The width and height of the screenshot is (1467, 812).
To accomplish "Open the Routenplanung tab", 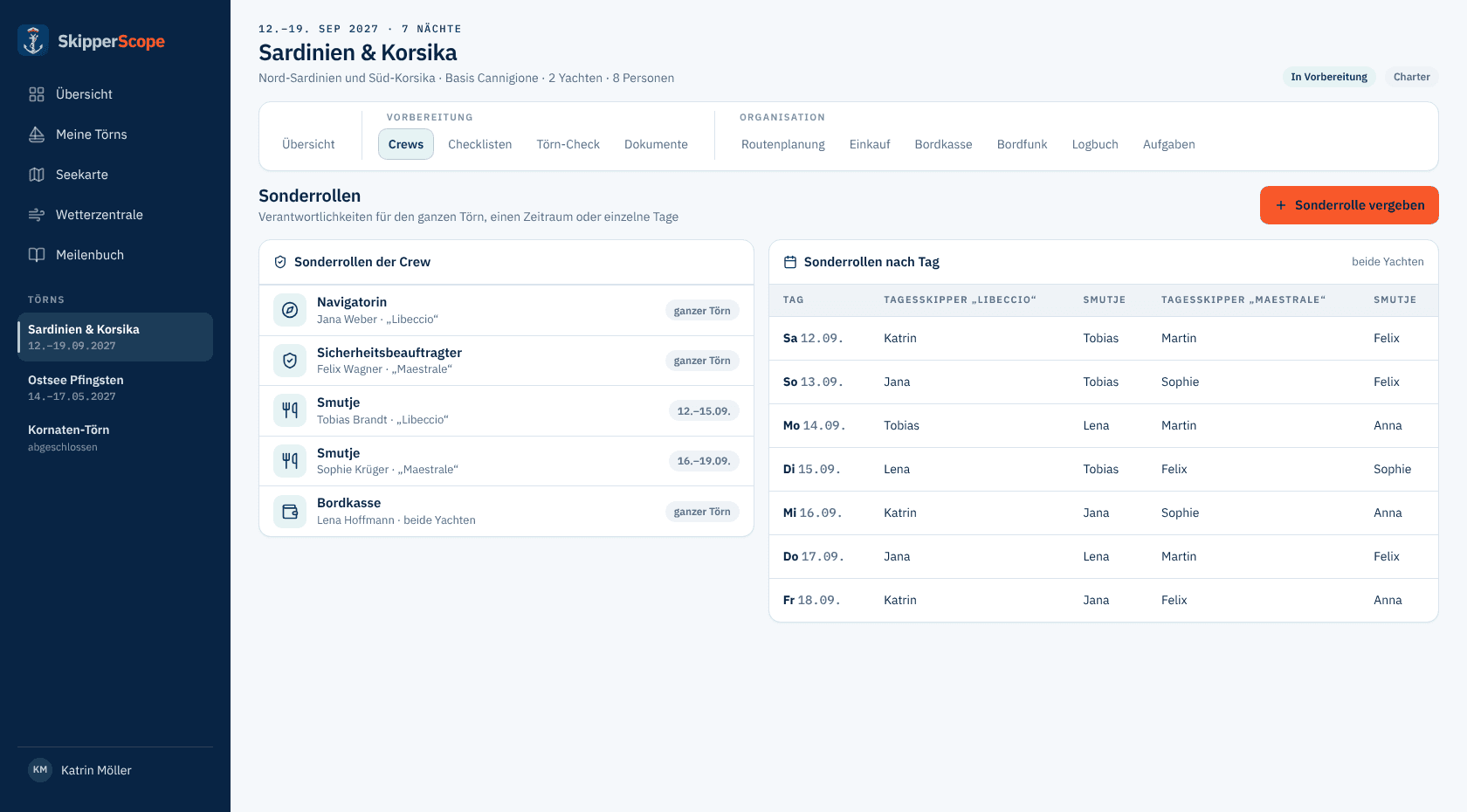I will (x=783, y=144).
